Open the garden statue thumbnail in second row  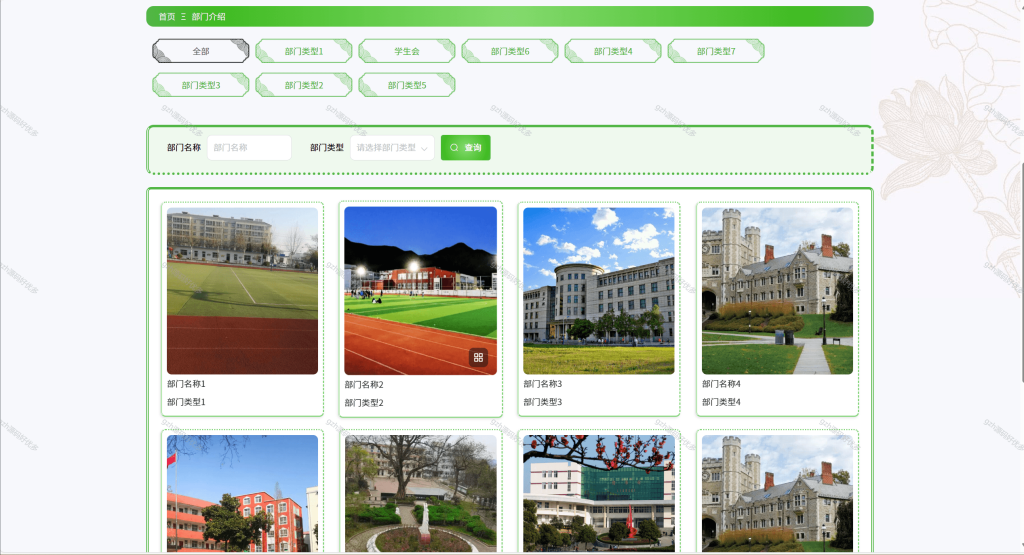421,494
